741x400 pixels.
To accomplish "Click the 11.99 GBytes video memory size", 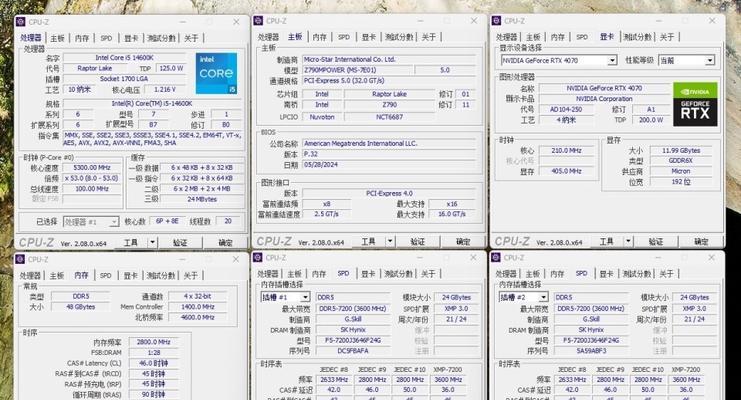I will (681, 150).
